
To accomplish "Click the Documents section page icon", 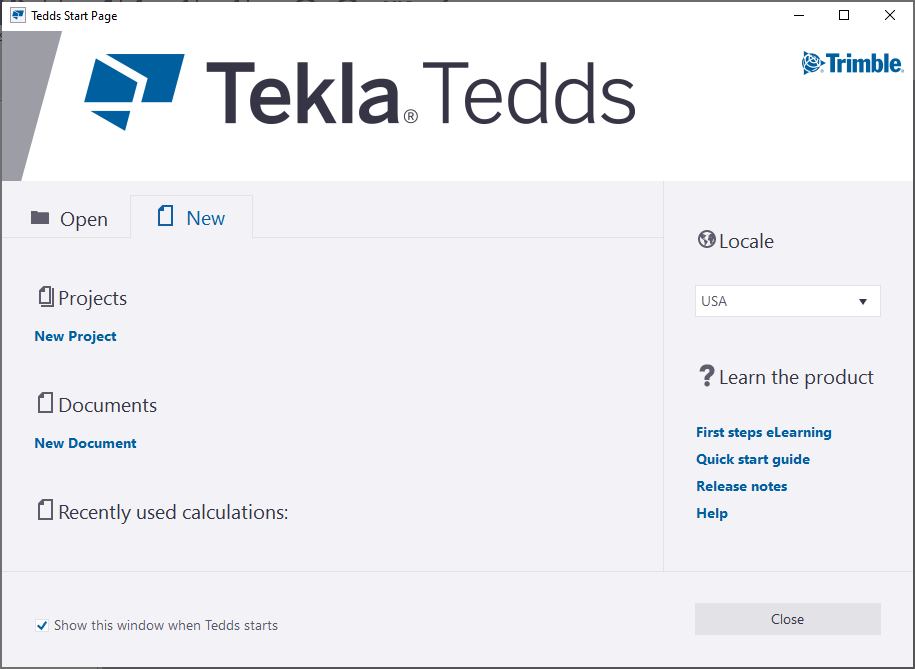I will pyautogui.click(x=45, y=404).
